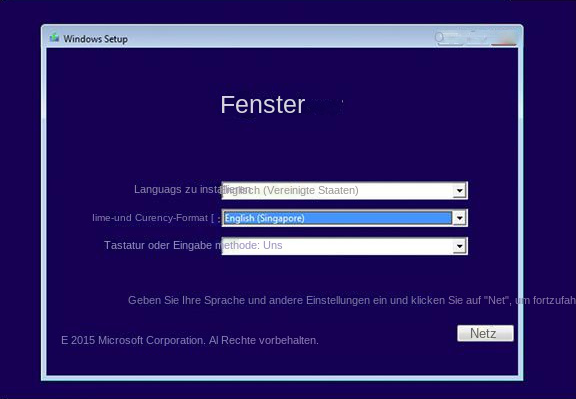
Task: Open the language to install dropdown arrow
Action: (459, 190)
